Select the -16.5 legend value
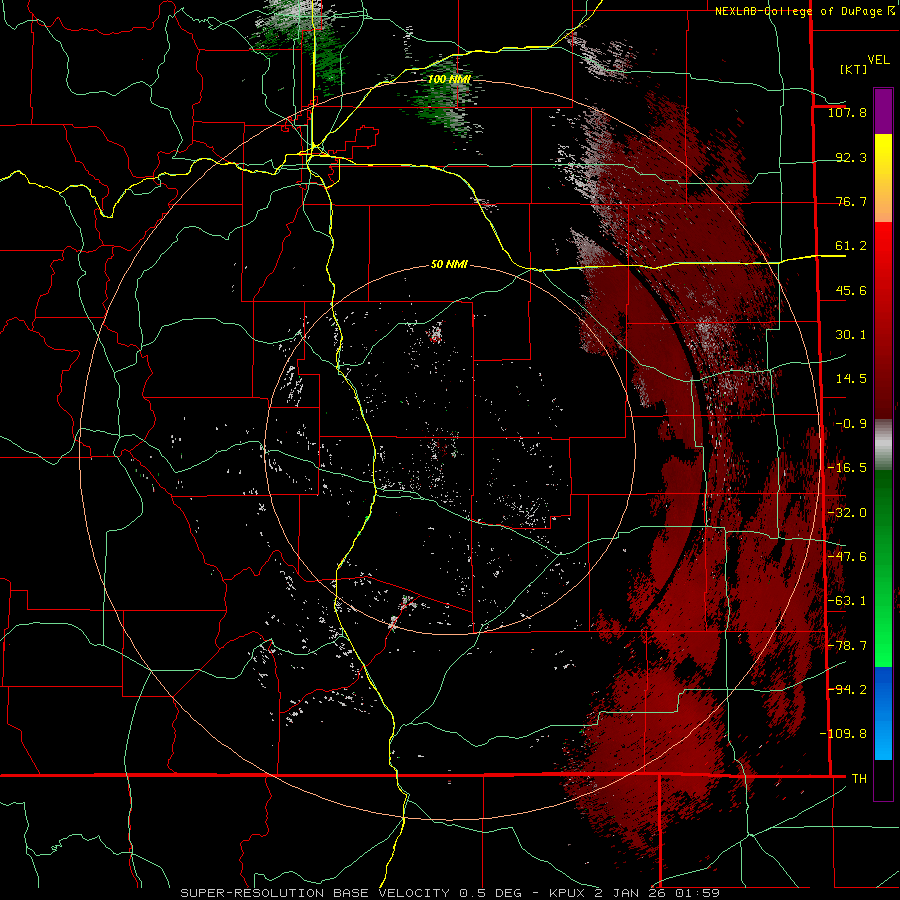Image resolution: width=900 pixels, height=900 pixels. pyautogui.click(x=847, y=468)
